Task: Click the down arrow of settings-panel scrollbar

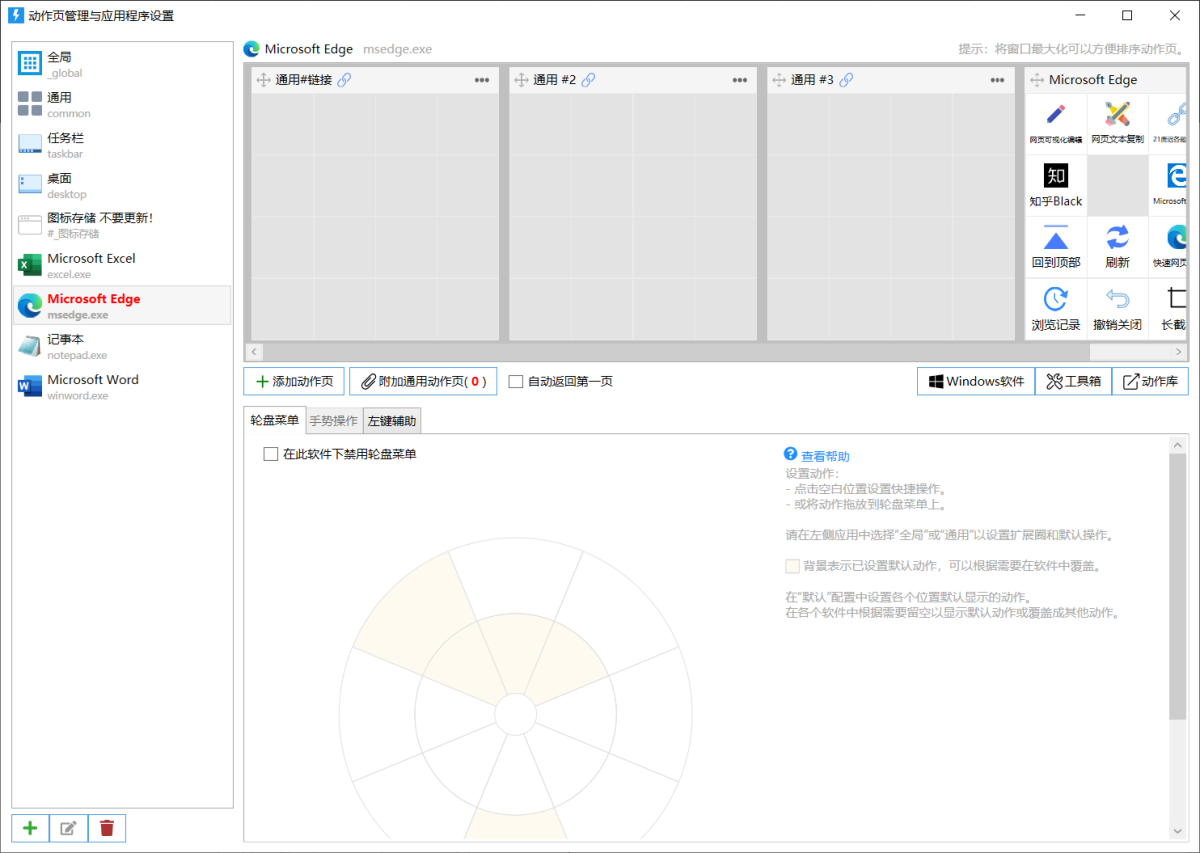Action: point(1179,832)
